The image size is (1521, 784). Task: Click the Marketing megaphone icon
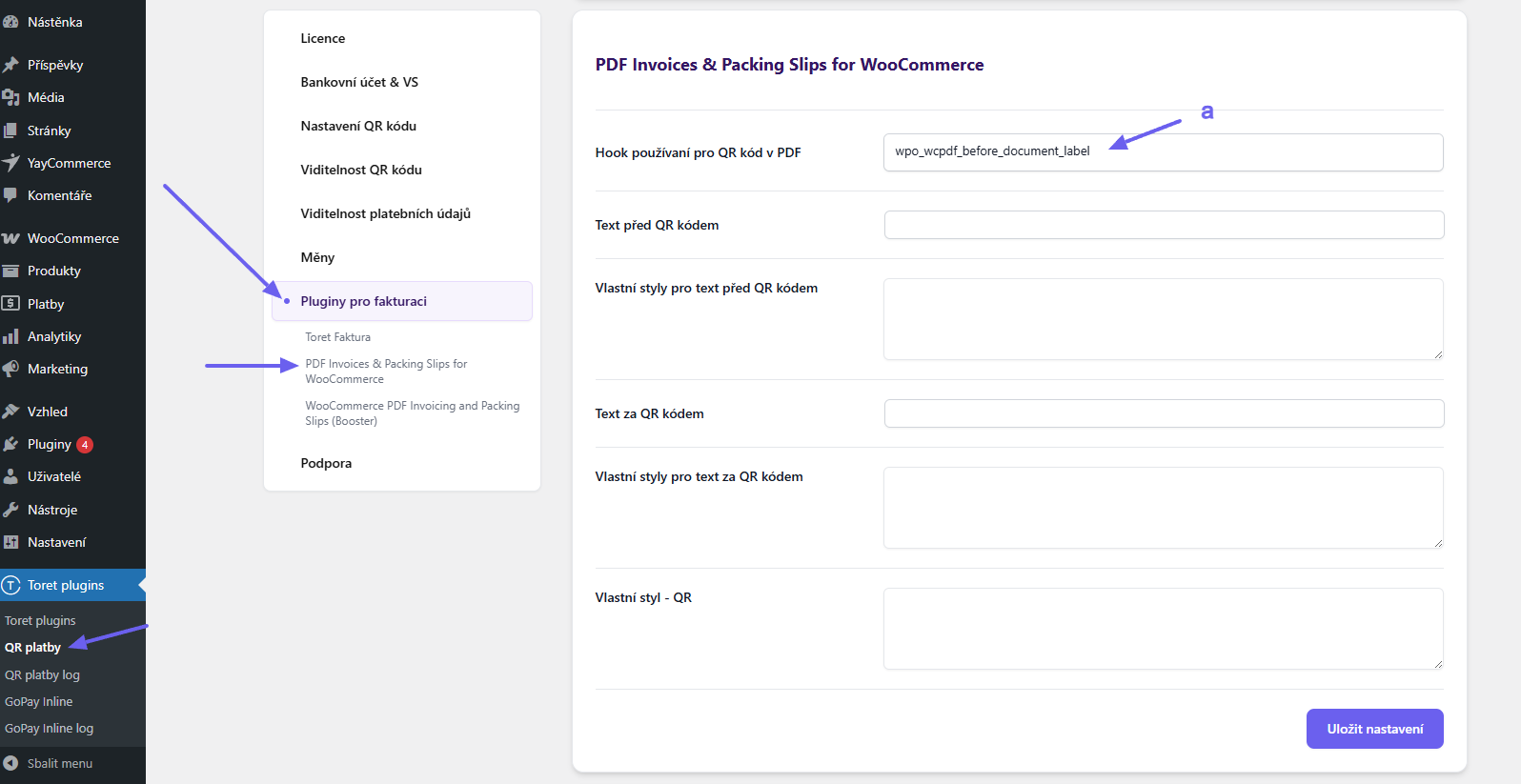10,369
